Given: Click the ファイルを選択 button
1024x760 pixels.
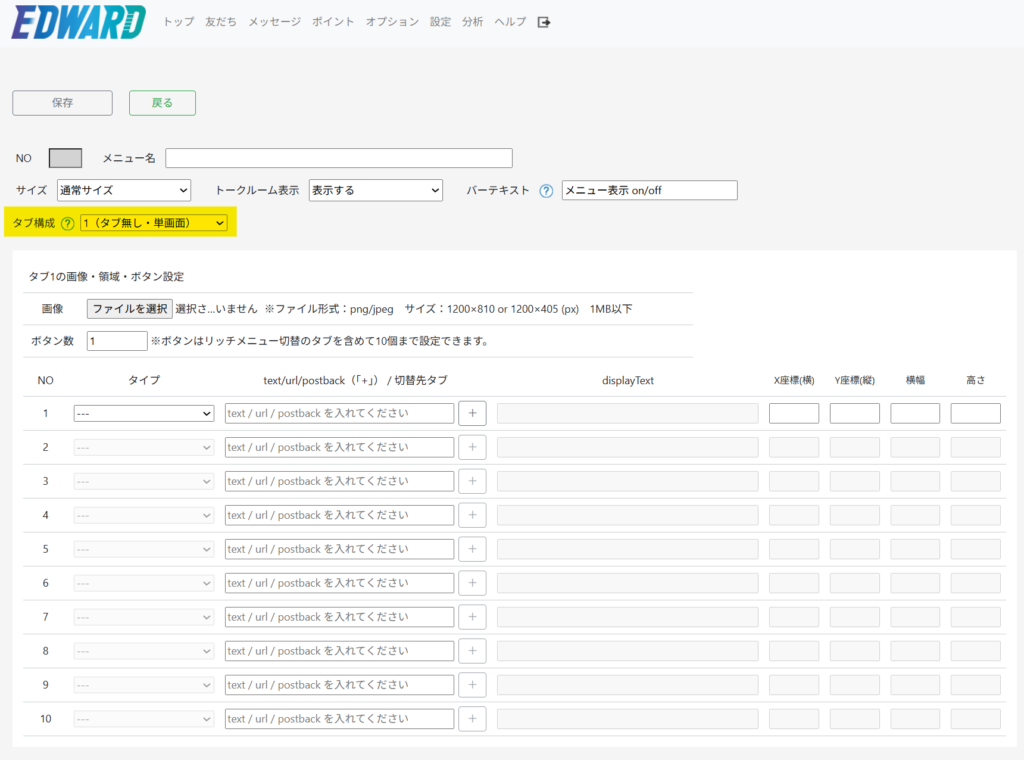Looking at the screenshot, I should (129, 309).
